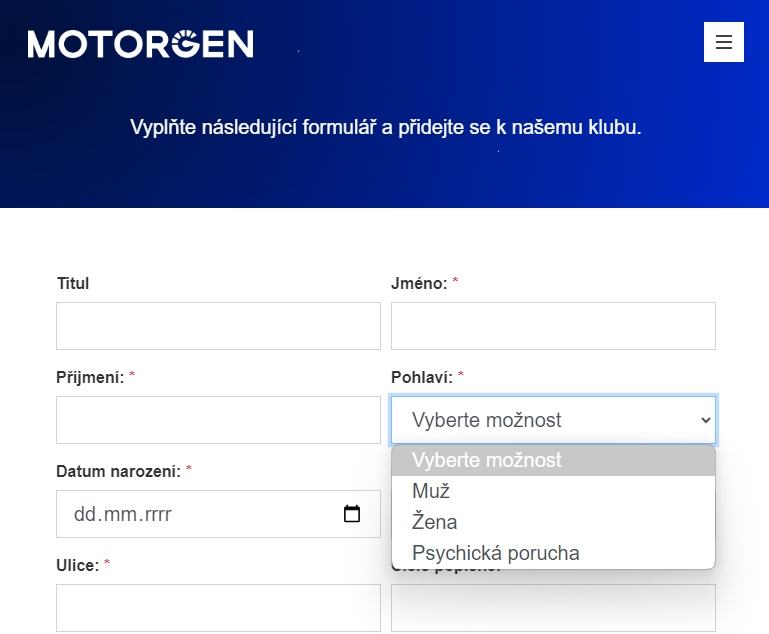Image resolution: width=769 pixels, height=634 pixels.
Task: Click the "Pohlaví:" field label
Action: pyautogui.click(x=422, y=377)
